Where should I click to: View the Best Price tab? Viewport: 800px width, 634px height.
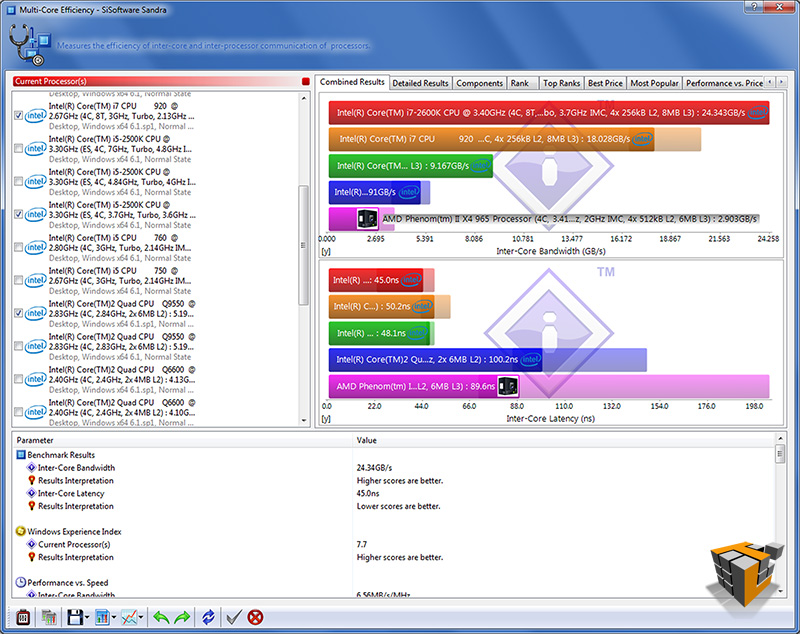tap(606, 83)
